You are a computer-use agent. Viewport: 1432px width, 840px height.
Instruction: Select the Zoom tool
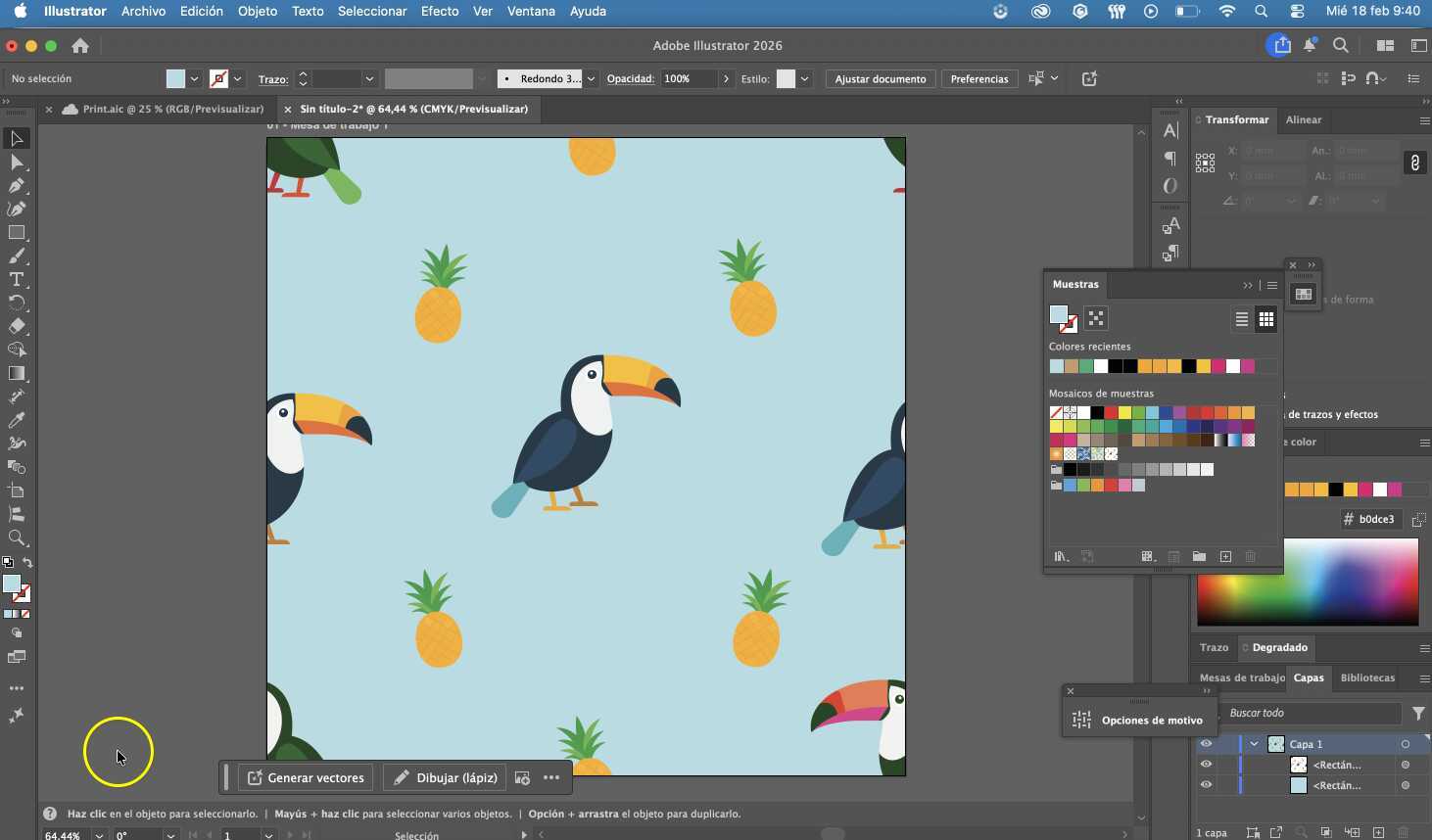(x=17, y=537)
